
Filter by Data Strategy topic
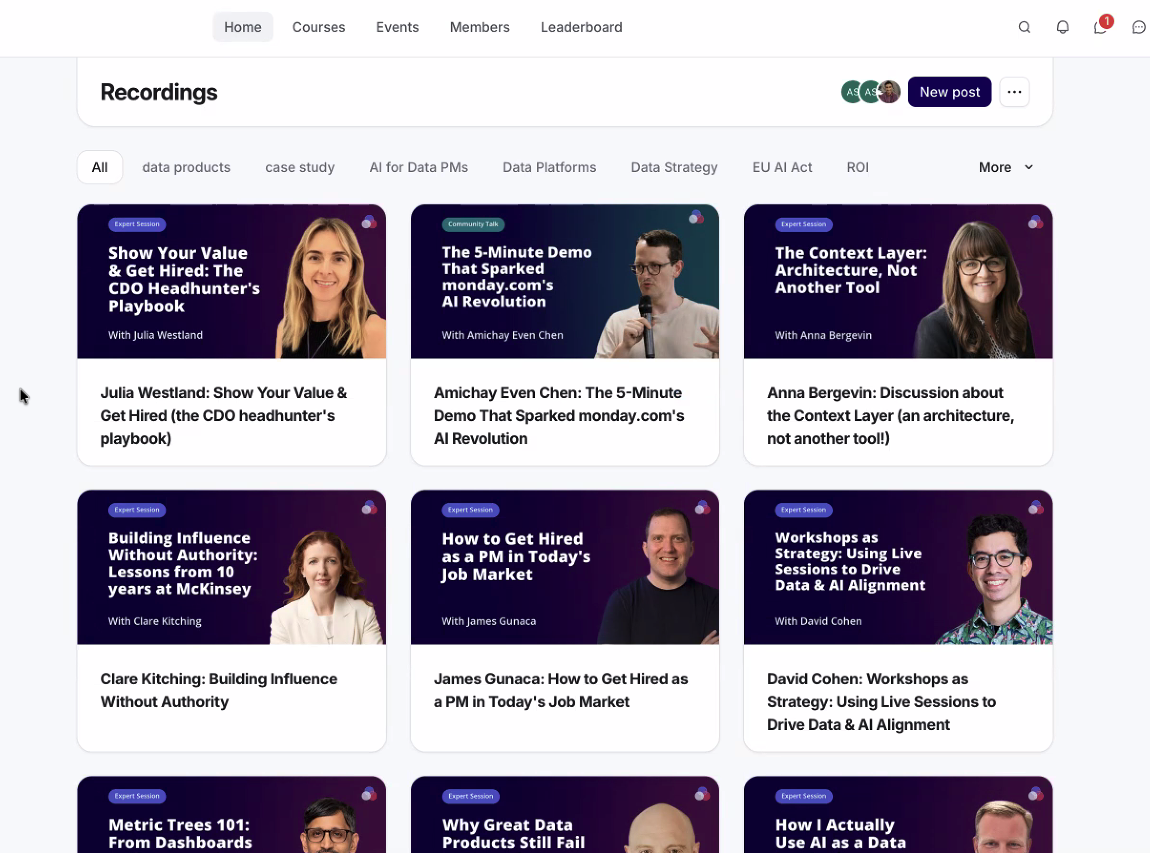click(674, 167)
